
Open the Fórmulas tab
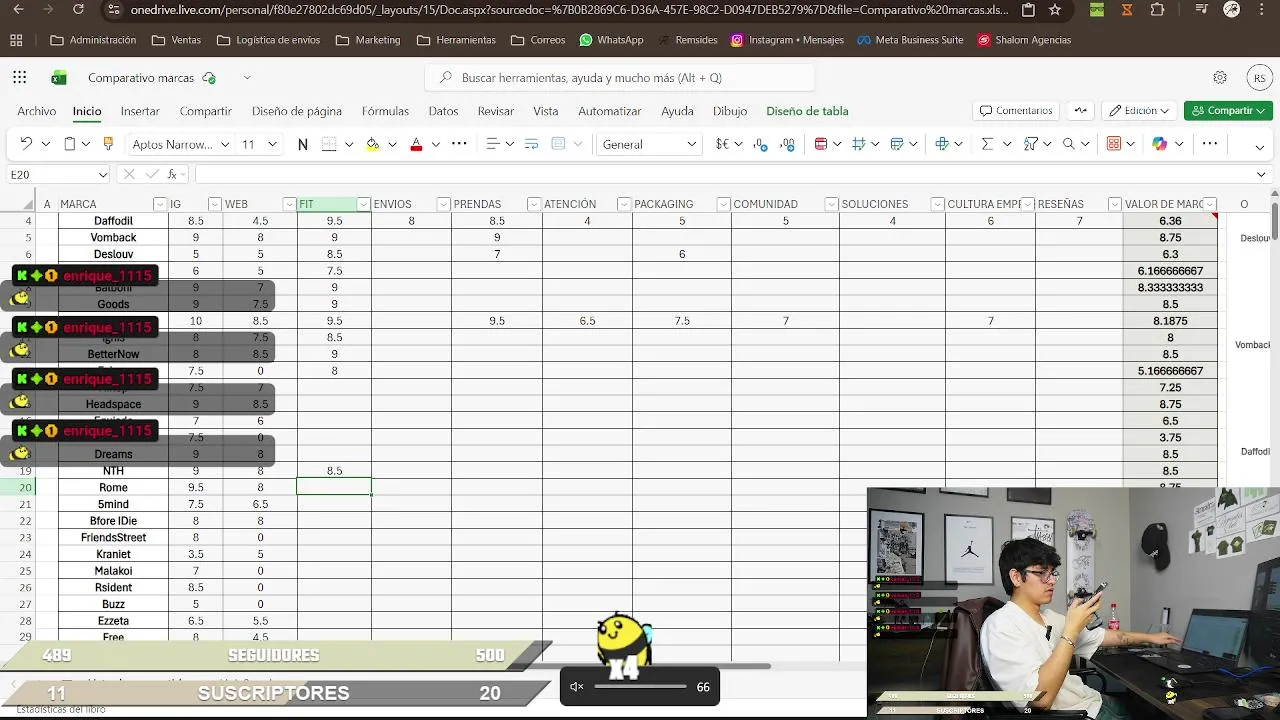[x=385, y=111]
